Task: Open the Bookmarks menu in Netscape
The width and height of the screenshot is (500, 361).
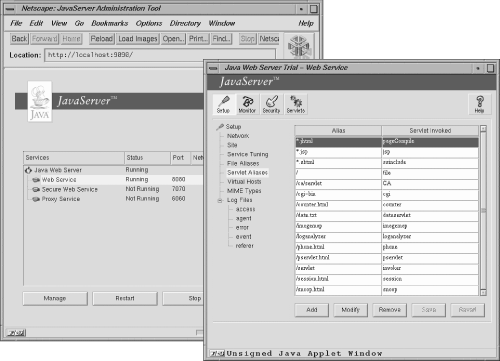Action: 110,23
